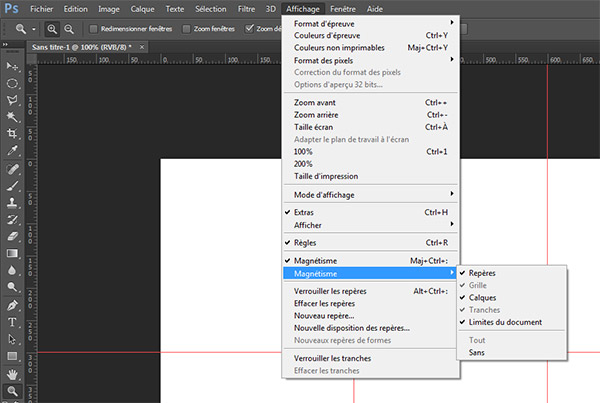Viewport: 600px width, 403px height.
Task: Expand the toolbox double-arrow
Action: pos(5,45)
